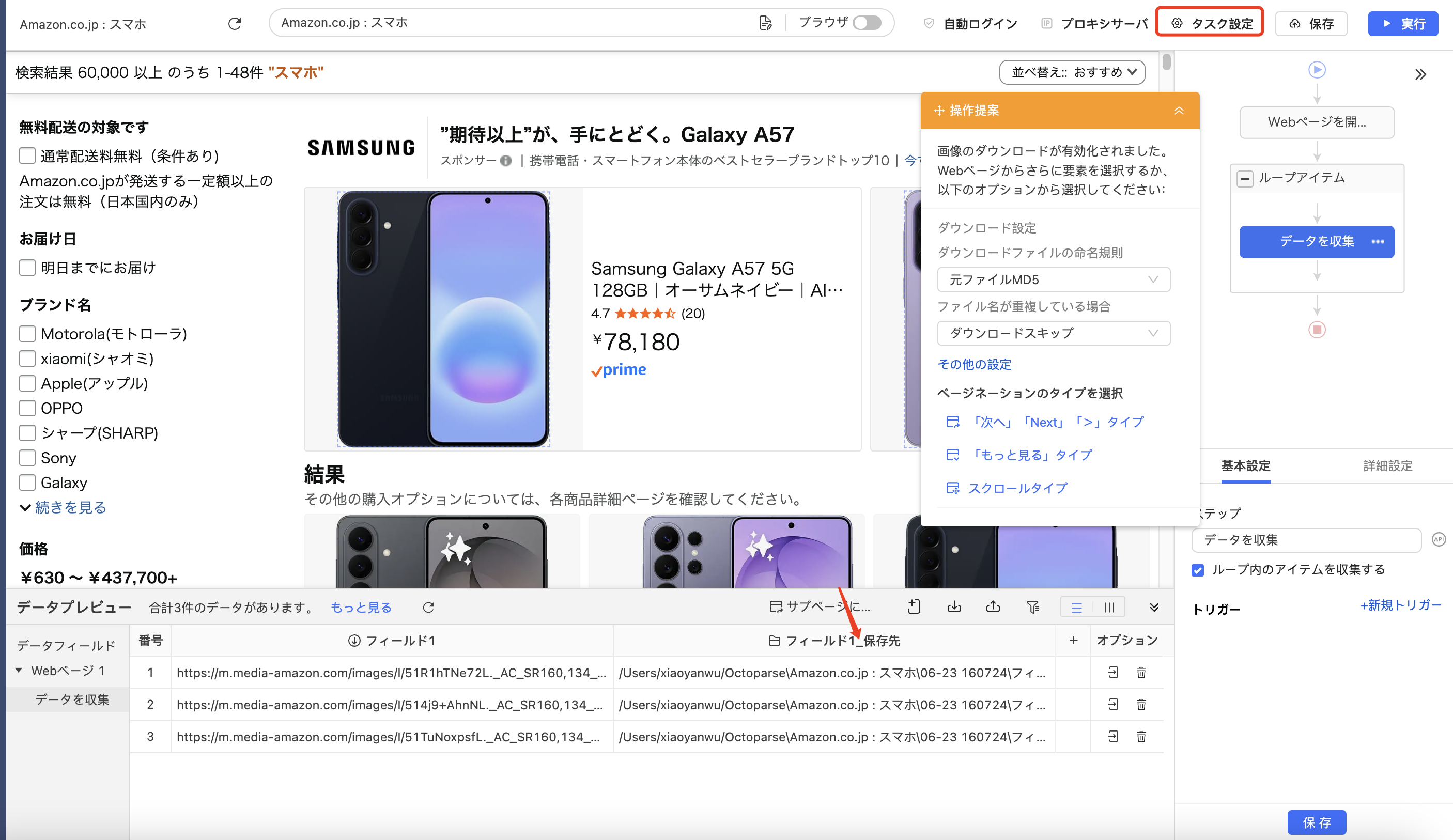The image size is (1453, 840).
Task: Select スクロールタイプ pagination
Action: pyautogui.click(x=1007, y=488)
